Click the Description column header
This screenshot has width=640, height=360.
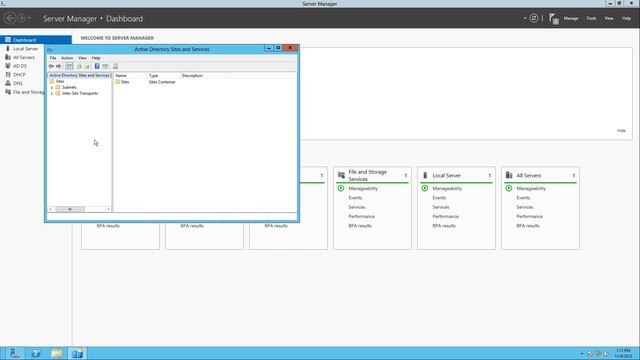pos(204,76)
